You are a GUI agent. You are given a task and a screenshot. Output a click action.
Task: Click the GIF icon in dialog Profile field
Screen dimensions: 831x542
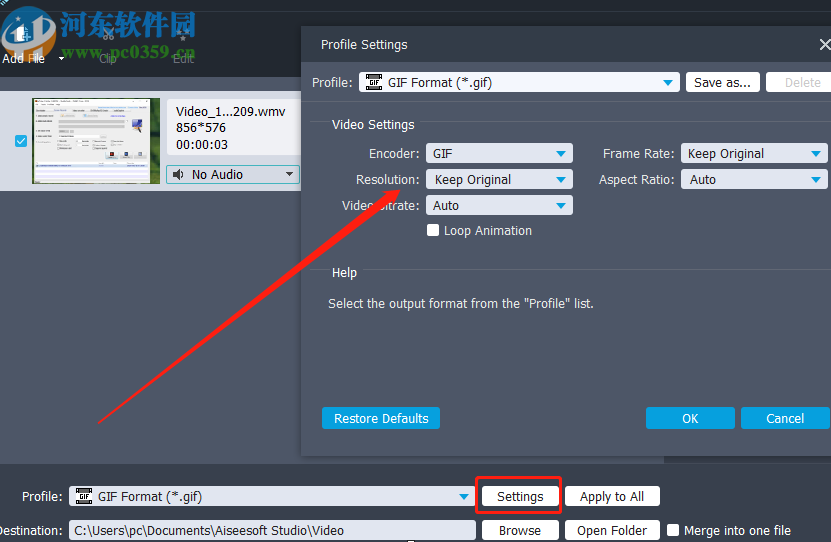(x=374, y=83)
